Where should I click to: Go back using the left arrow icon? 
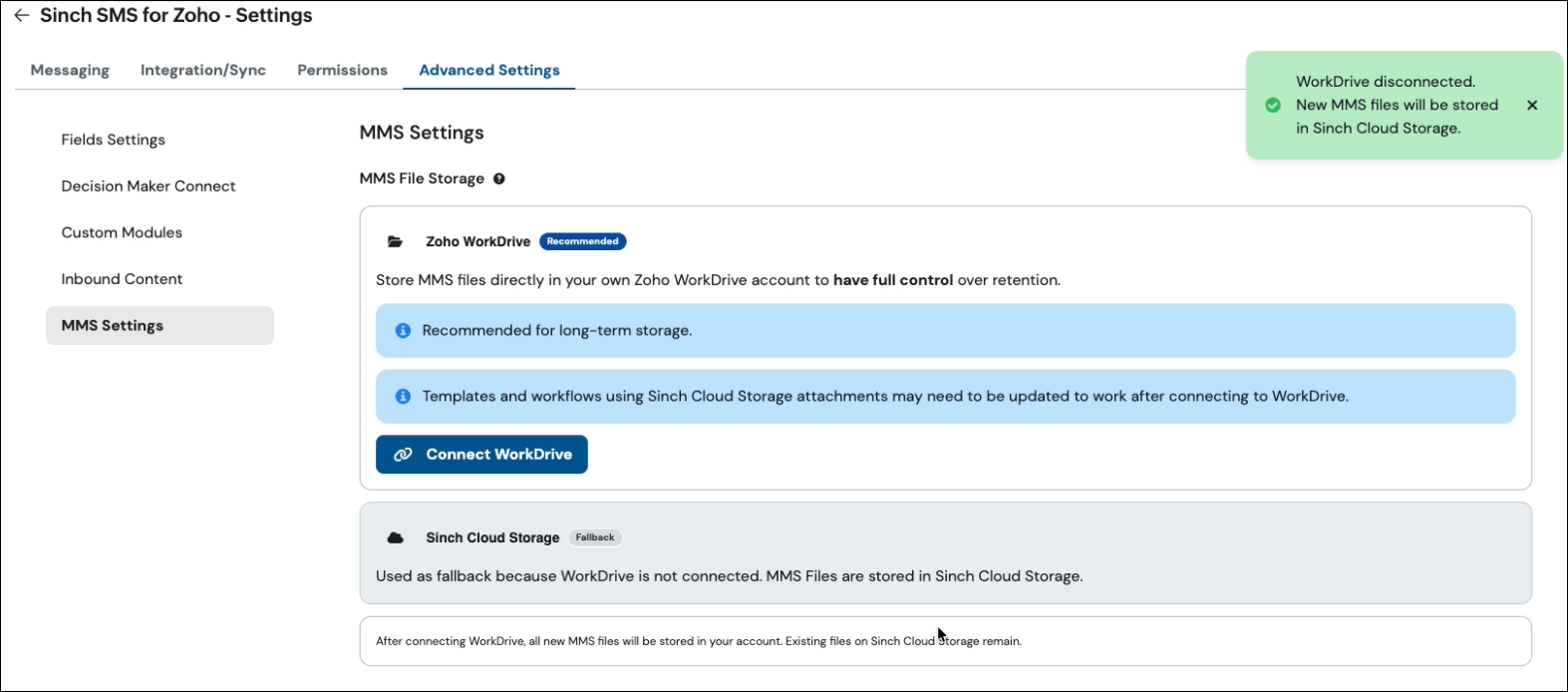21,16
